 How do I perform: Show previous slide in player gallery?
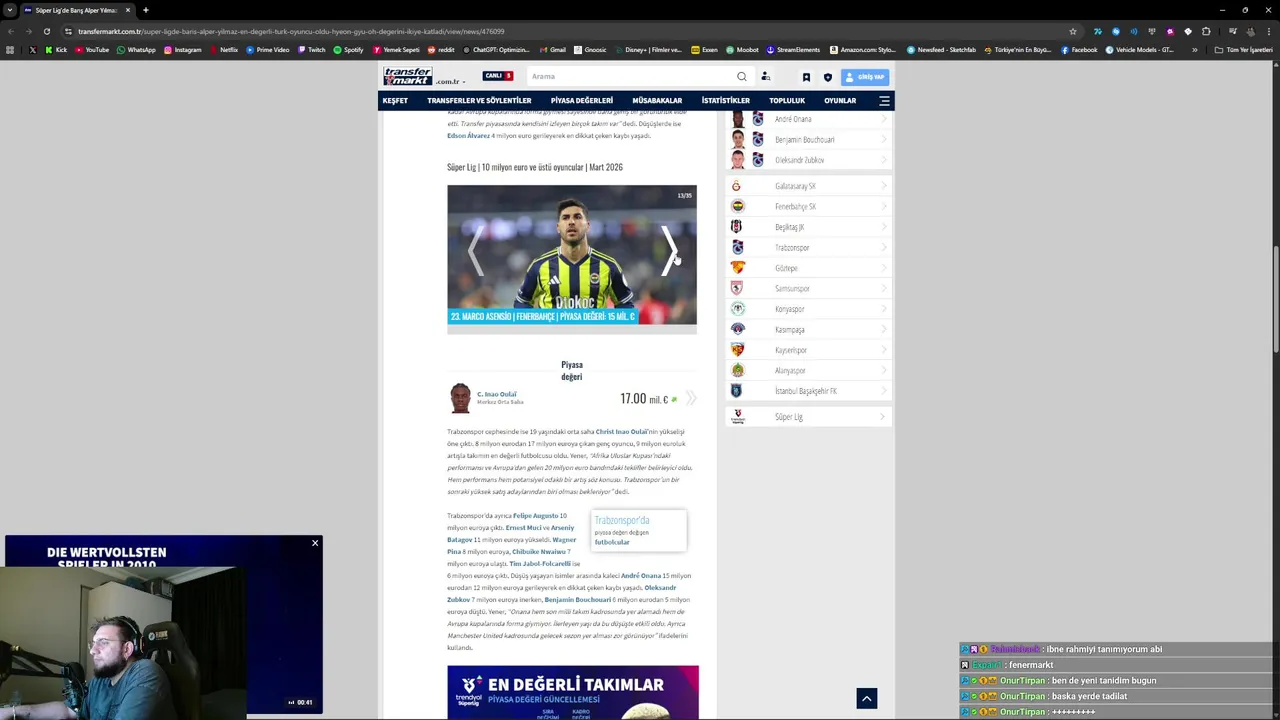tap(476, 250)
